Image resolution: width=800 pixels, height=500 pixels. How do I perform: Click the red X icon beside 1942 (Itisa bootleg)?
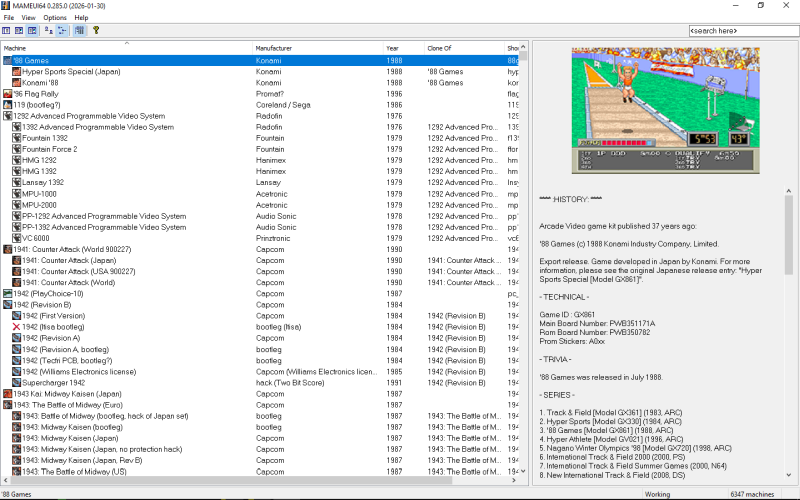click(x=17, y=327)
